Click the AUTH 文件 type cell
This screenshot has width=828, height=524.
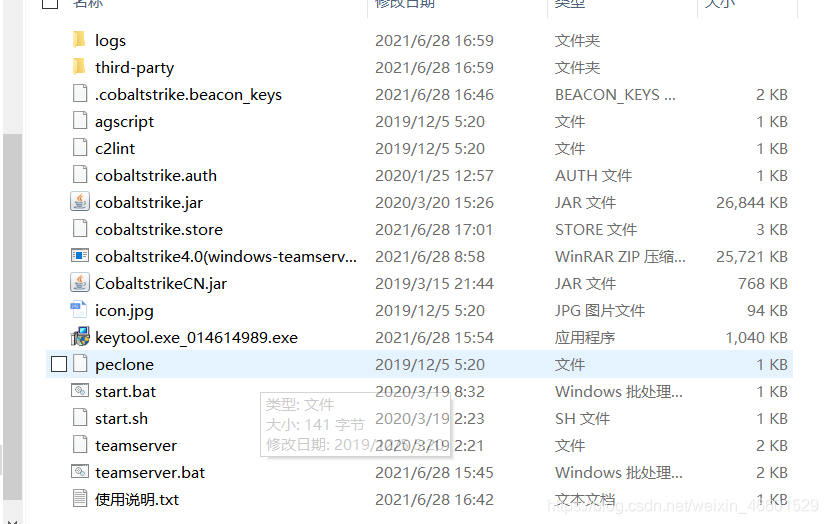click(x=594, y=175)
